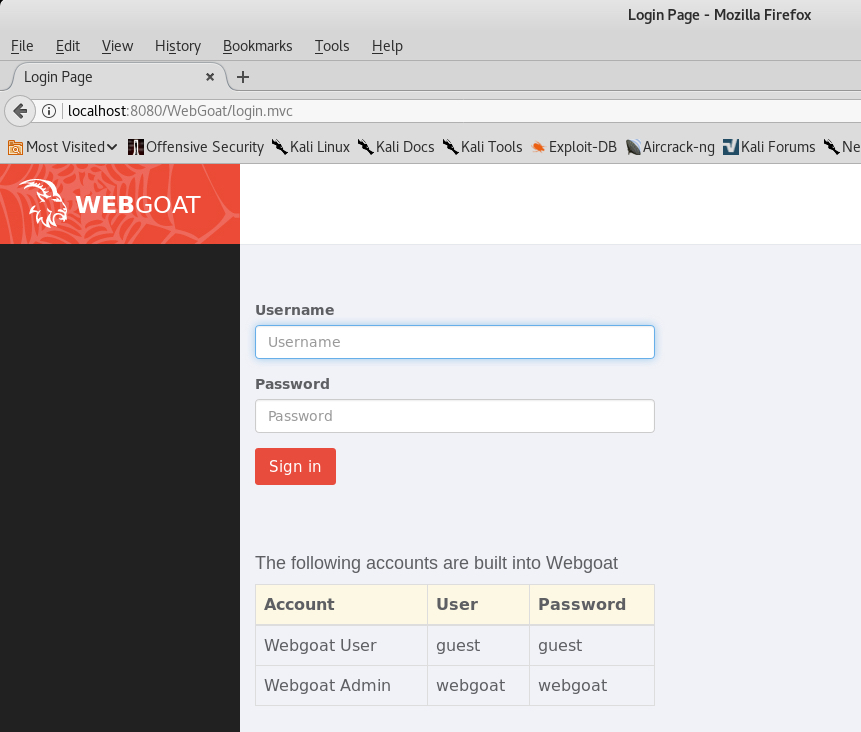The image size is (861, 732).
Task: Click the guest cell in User column
Action: [478, 645]
